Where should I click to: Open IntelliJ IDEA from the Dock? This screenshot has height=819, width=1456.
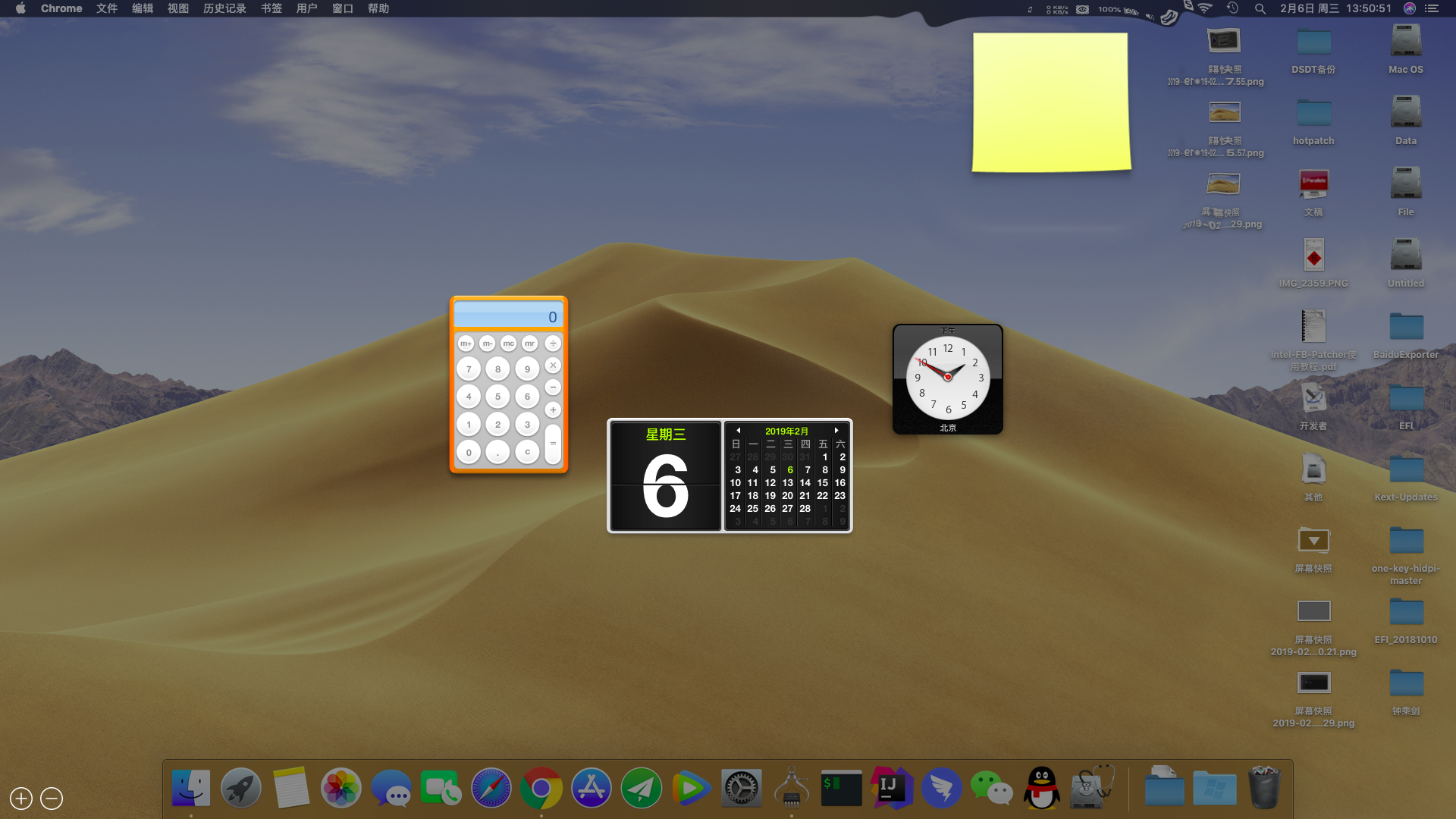click(x=891, y=789)
